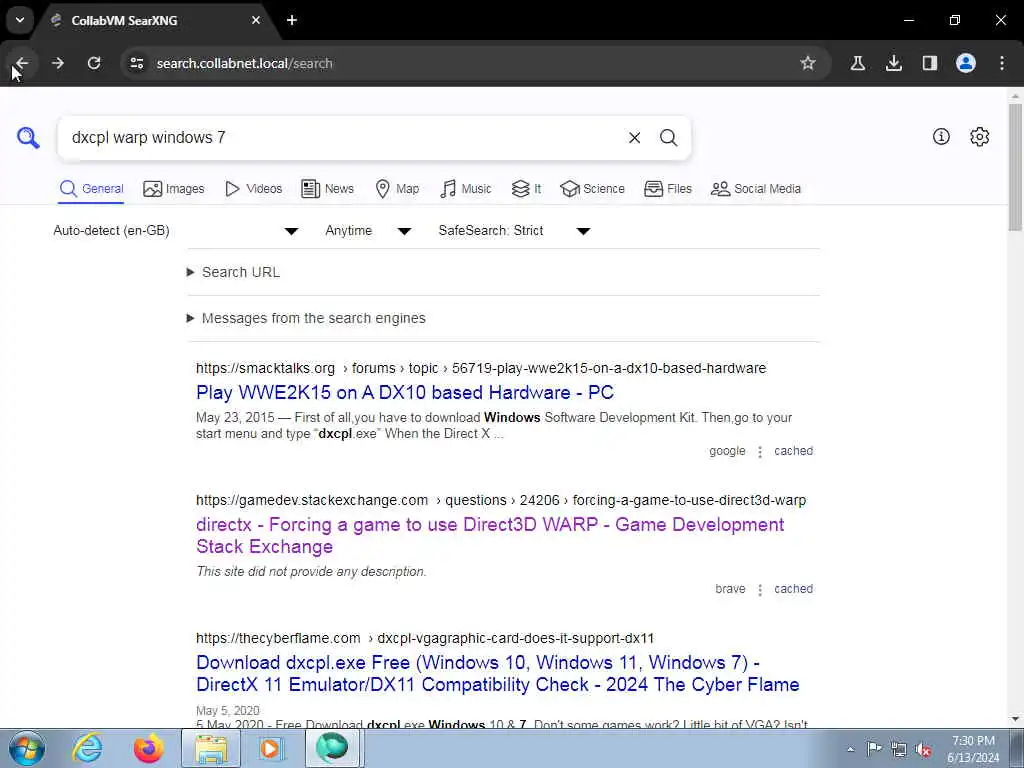Open Download dxcpl.exe Free result link
Viewport: 1024px width, 768px height.
point(498,673)
